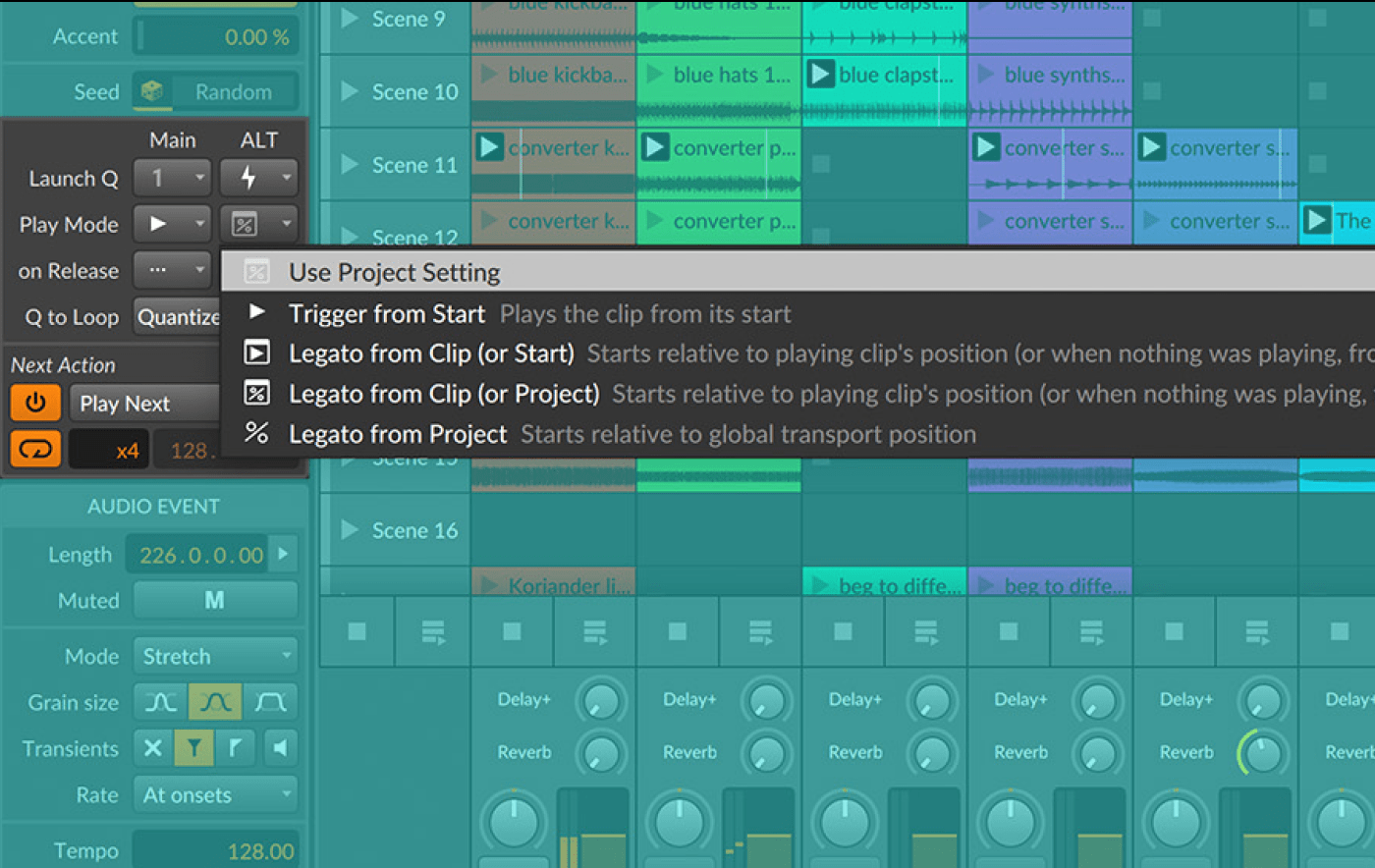Play the converter p clip in Scene 11
1375x868 pixels.
(x=655, y=147)
